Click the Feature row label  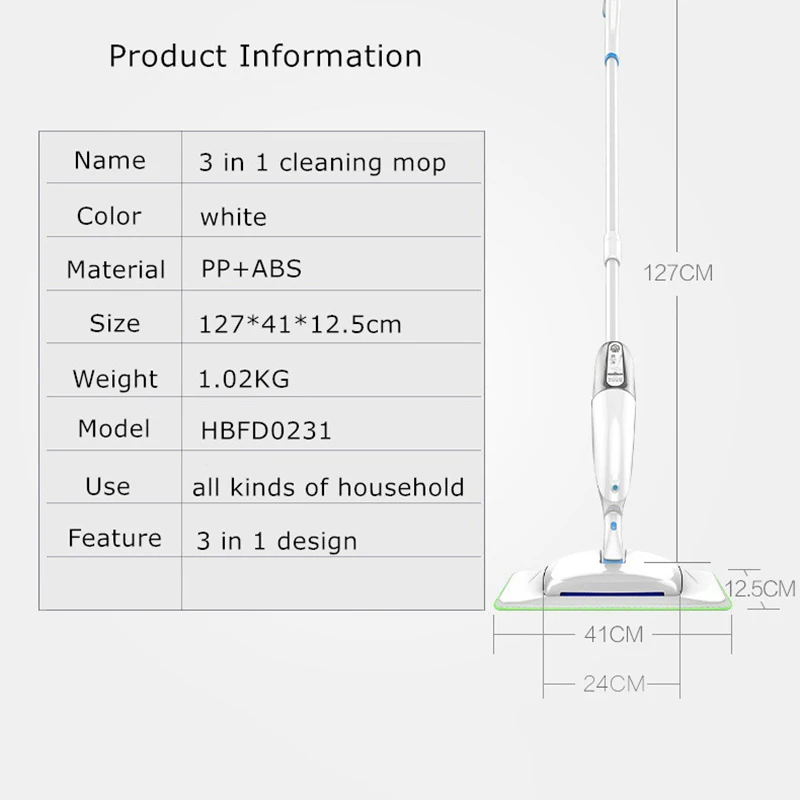[x=115, y=538]
